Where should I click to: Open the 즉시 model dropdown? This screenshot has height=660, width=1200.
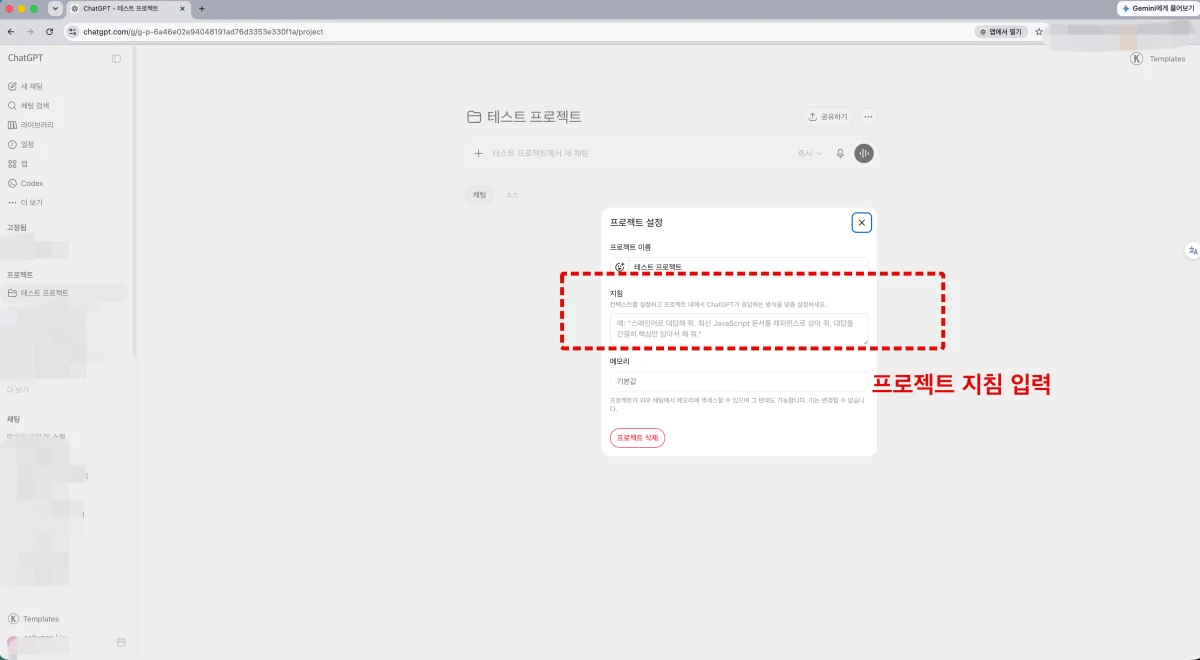click(809, 153)
